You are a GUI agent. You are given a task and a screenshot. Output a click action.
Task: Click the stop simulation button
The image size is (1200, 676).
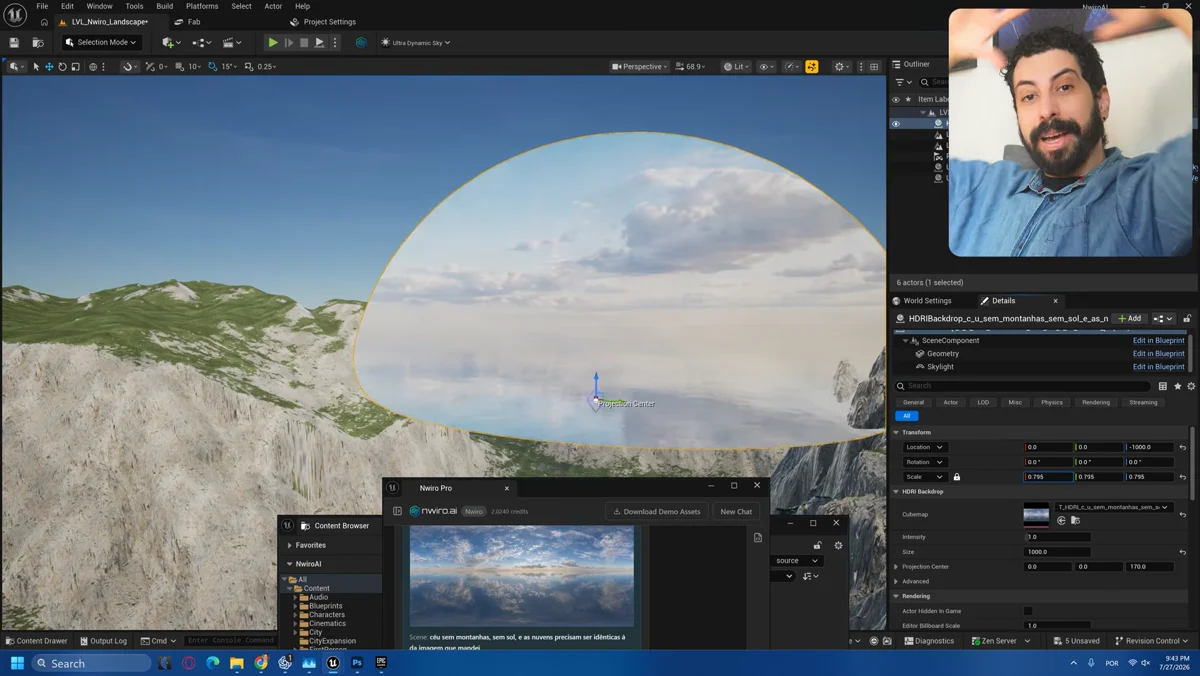point(304,43)
